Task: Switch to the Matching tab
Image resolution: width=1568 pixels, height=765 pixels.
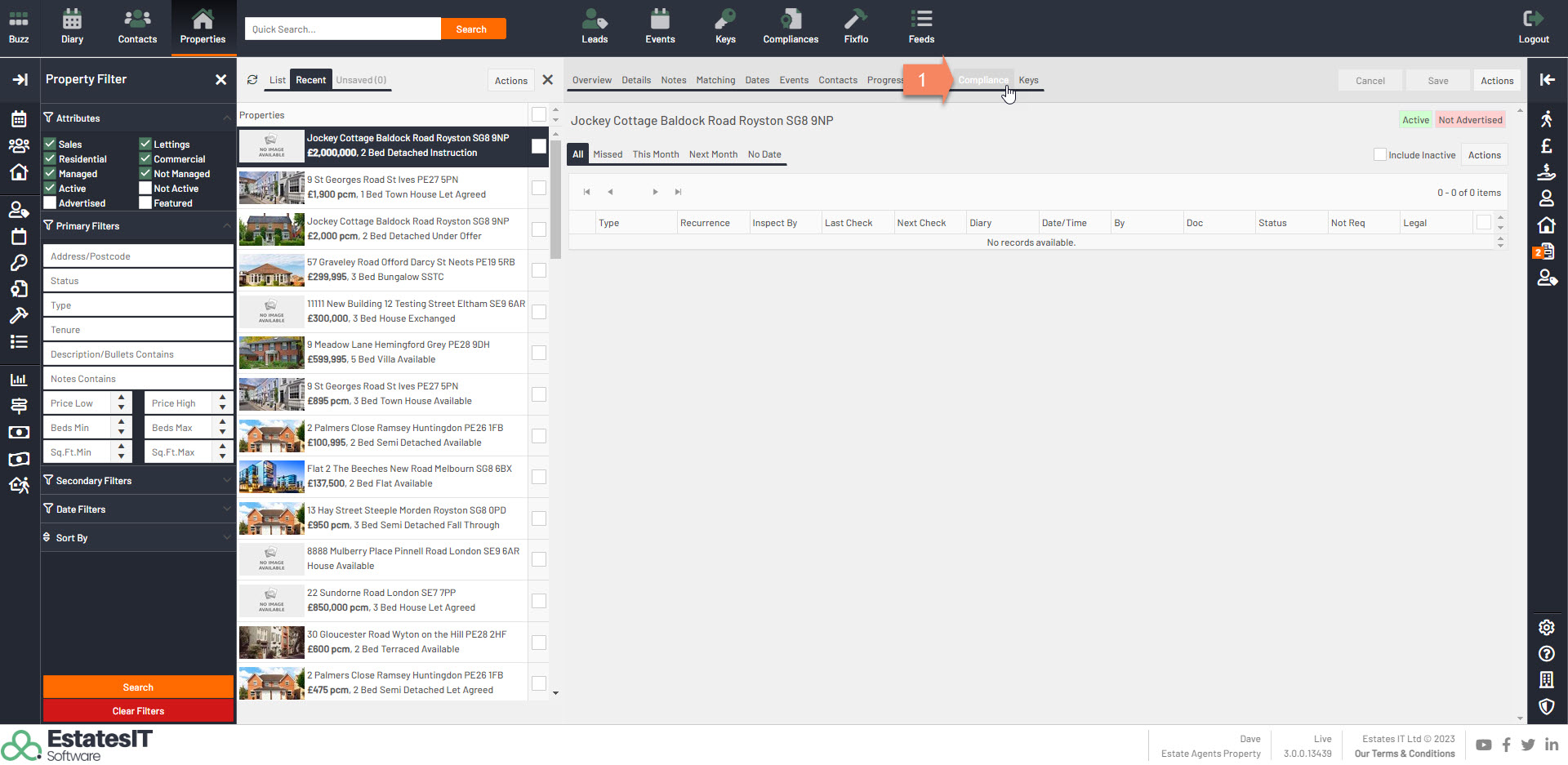Action: click(x=715, y=80)
